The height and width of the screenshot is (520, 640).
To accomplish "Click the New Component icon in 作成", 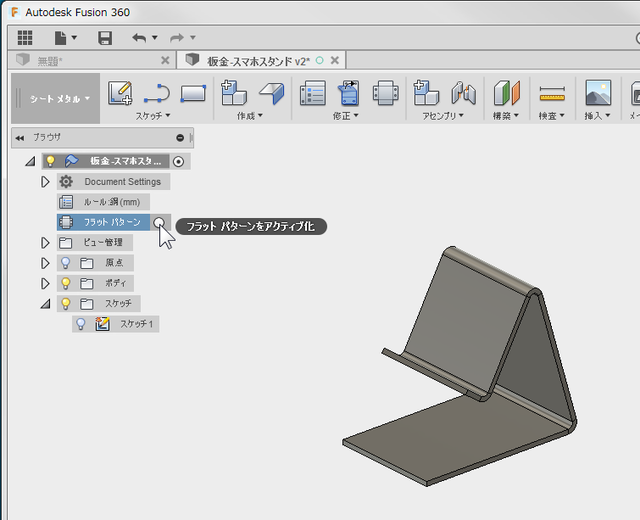I will pos(233,93).
